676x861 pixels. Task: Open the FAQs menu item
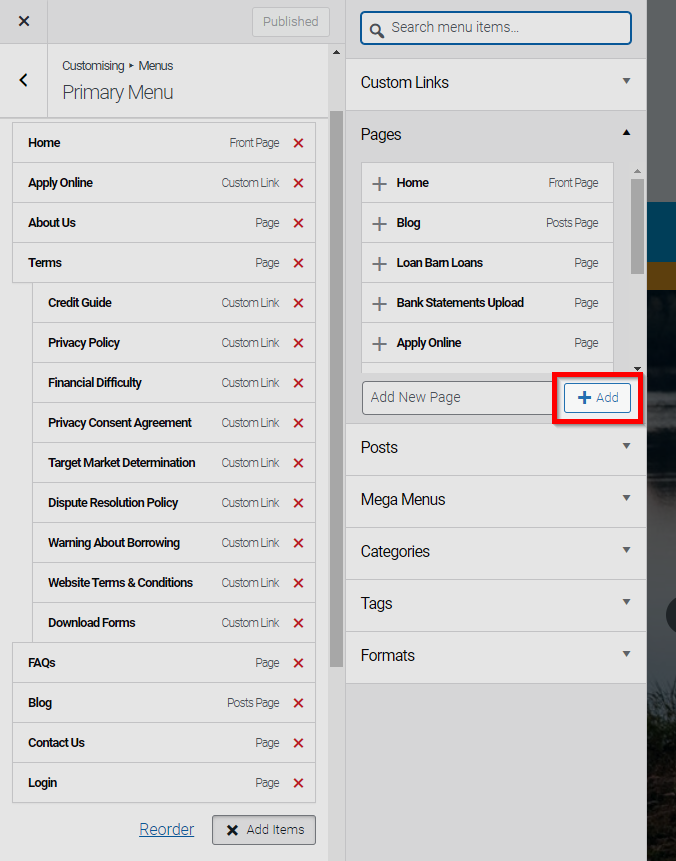[x=164, y=663]
